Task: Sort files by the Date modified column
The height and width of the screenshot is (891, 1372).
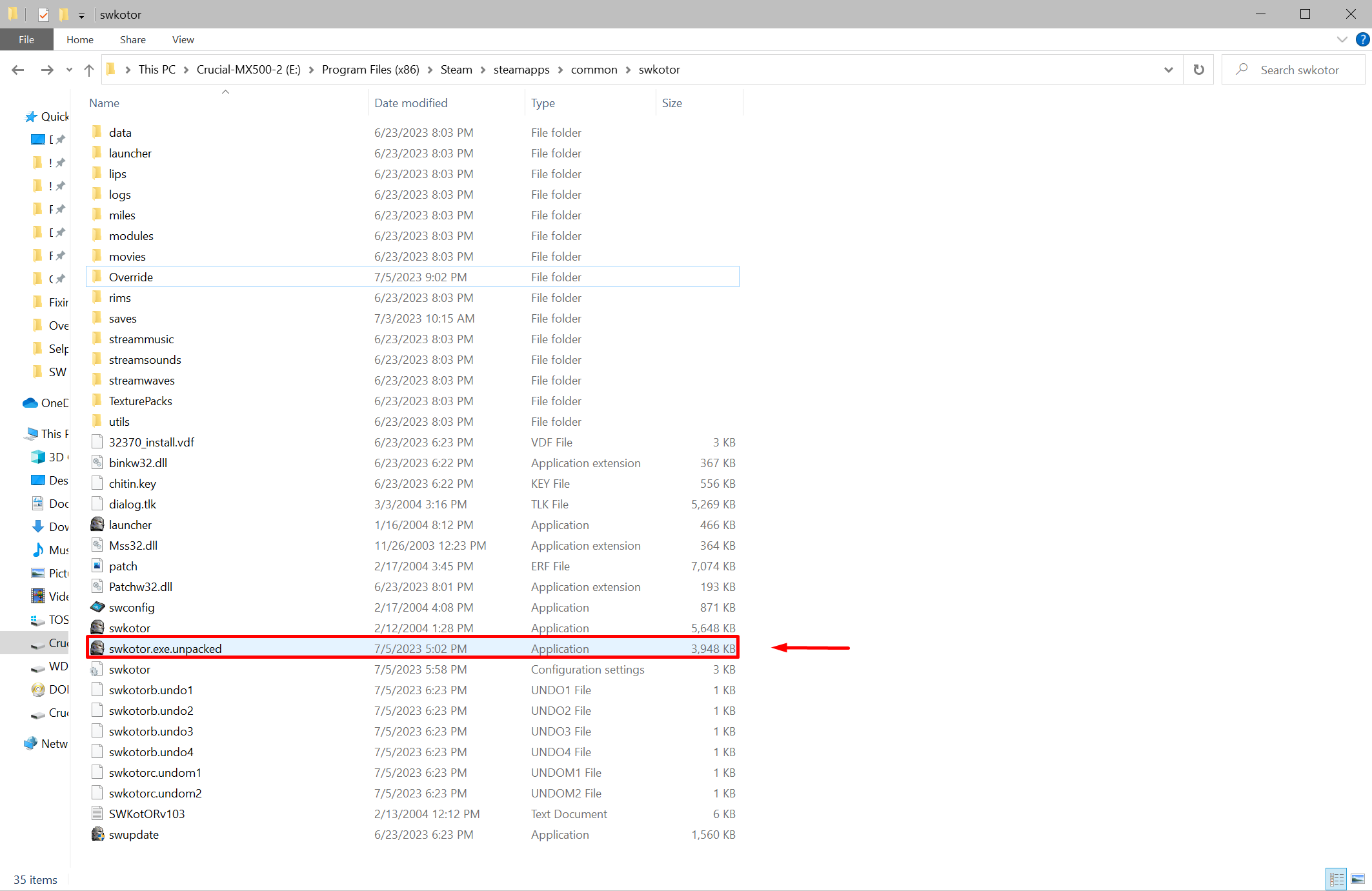Action: tap(410, 103)
